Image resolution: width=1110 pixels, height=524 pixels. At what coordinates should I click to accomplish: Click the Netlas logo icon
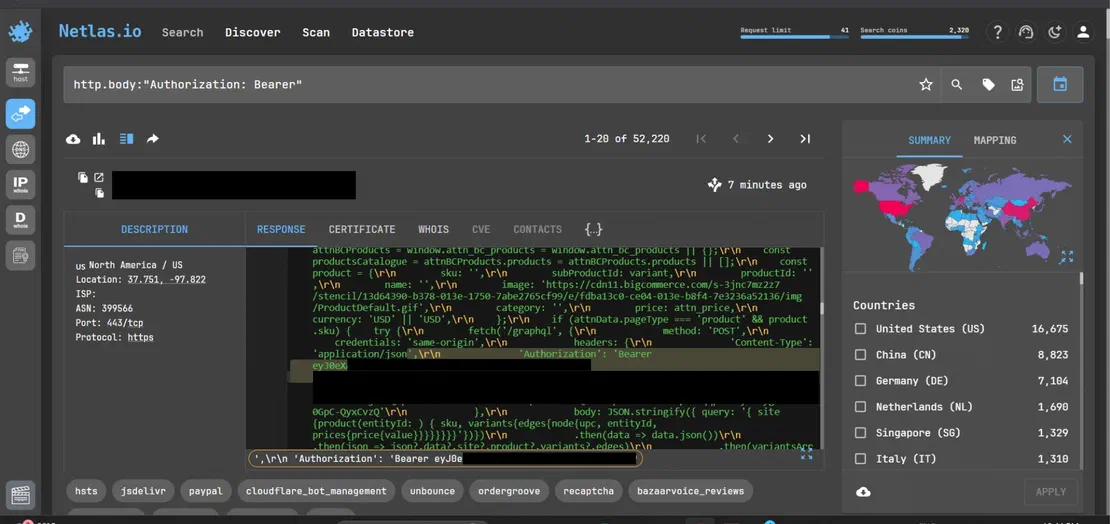coord(21,32)
